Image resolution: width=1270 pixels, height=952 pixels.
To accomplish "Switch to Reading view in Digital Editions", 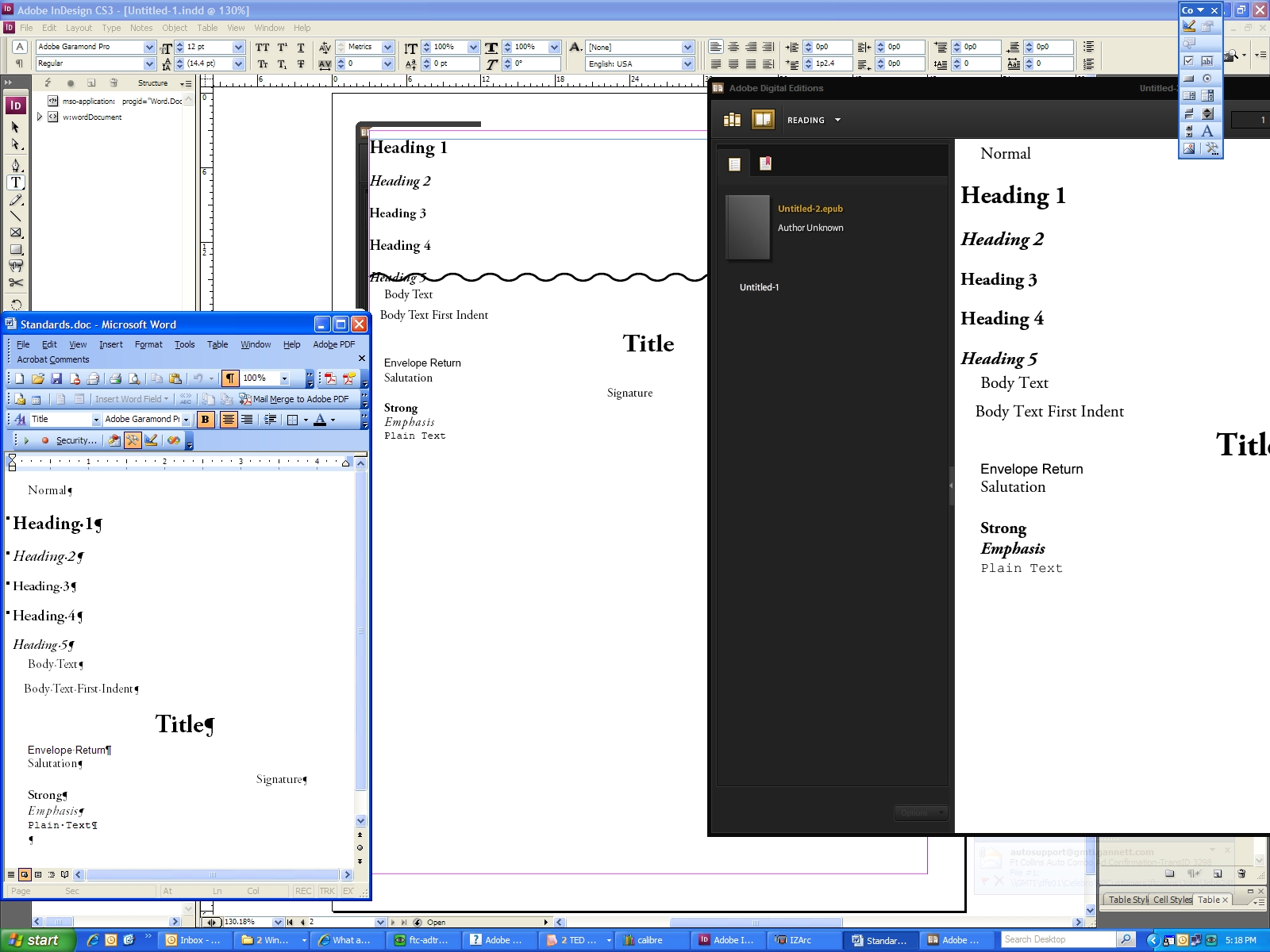I will 763,120.
